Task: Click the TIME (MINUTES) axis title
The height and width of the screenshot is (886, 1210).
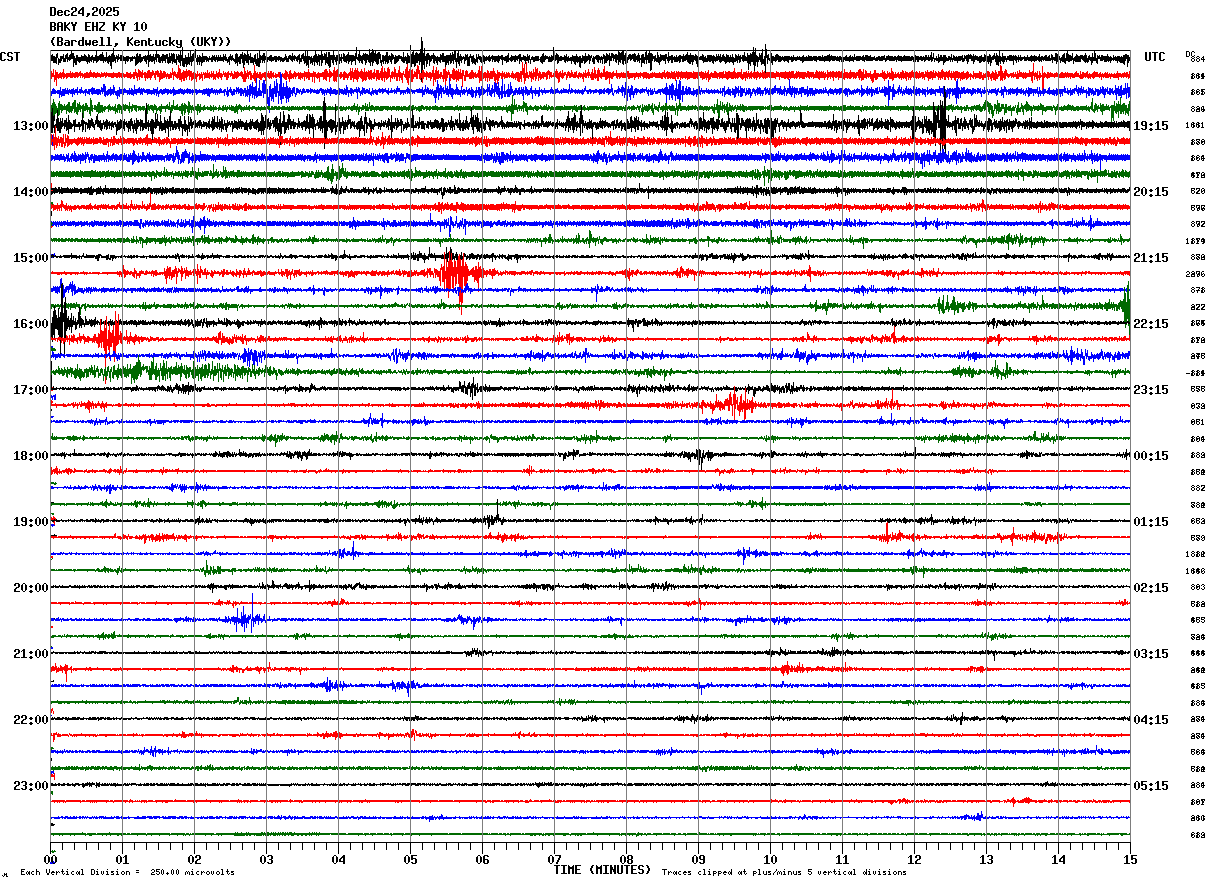Action: pos(602,870)
